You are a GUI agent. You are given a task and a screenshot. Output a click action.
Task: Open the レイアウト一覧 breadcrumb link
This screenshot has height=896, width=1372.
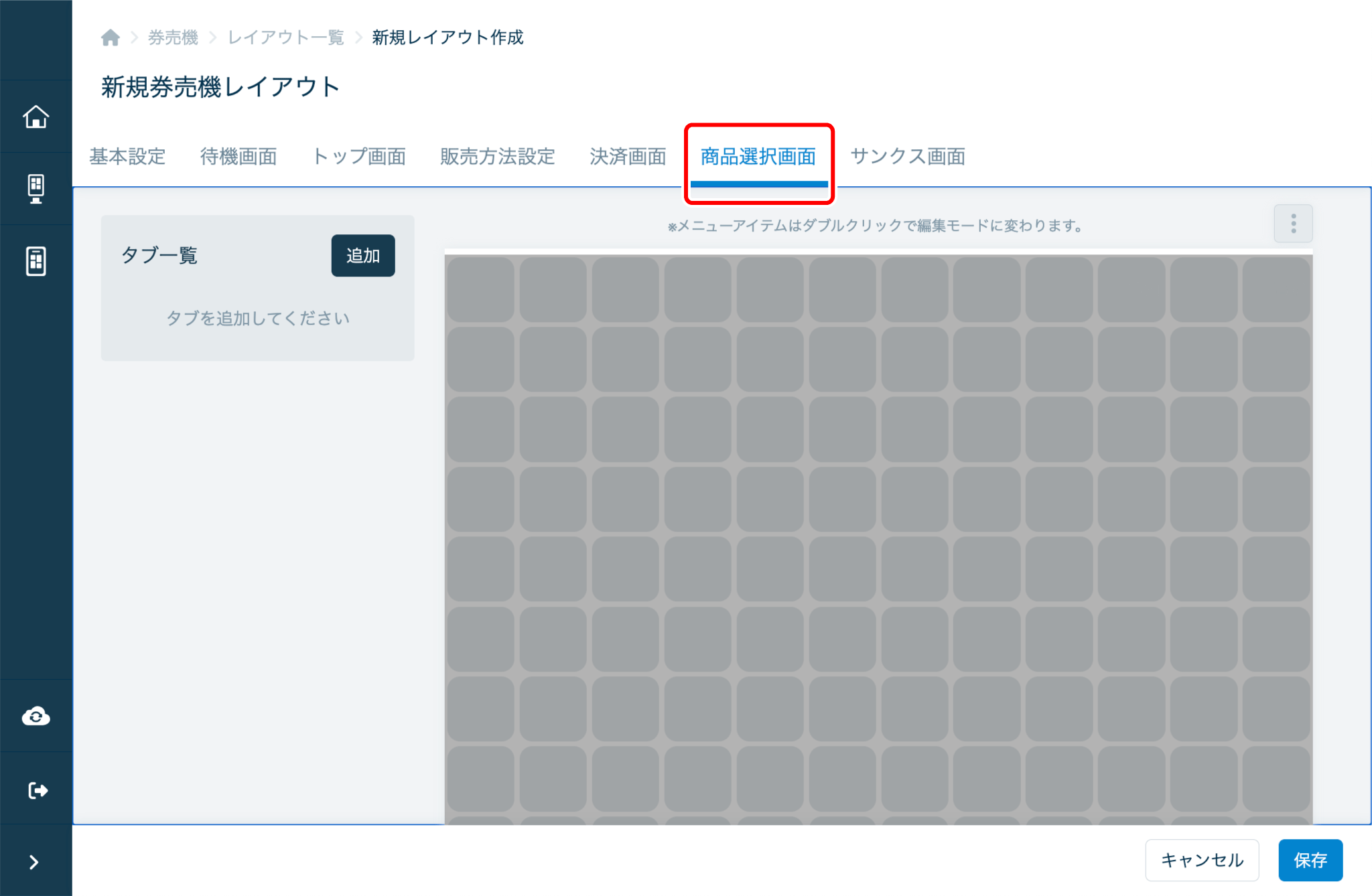click(285, 38)
